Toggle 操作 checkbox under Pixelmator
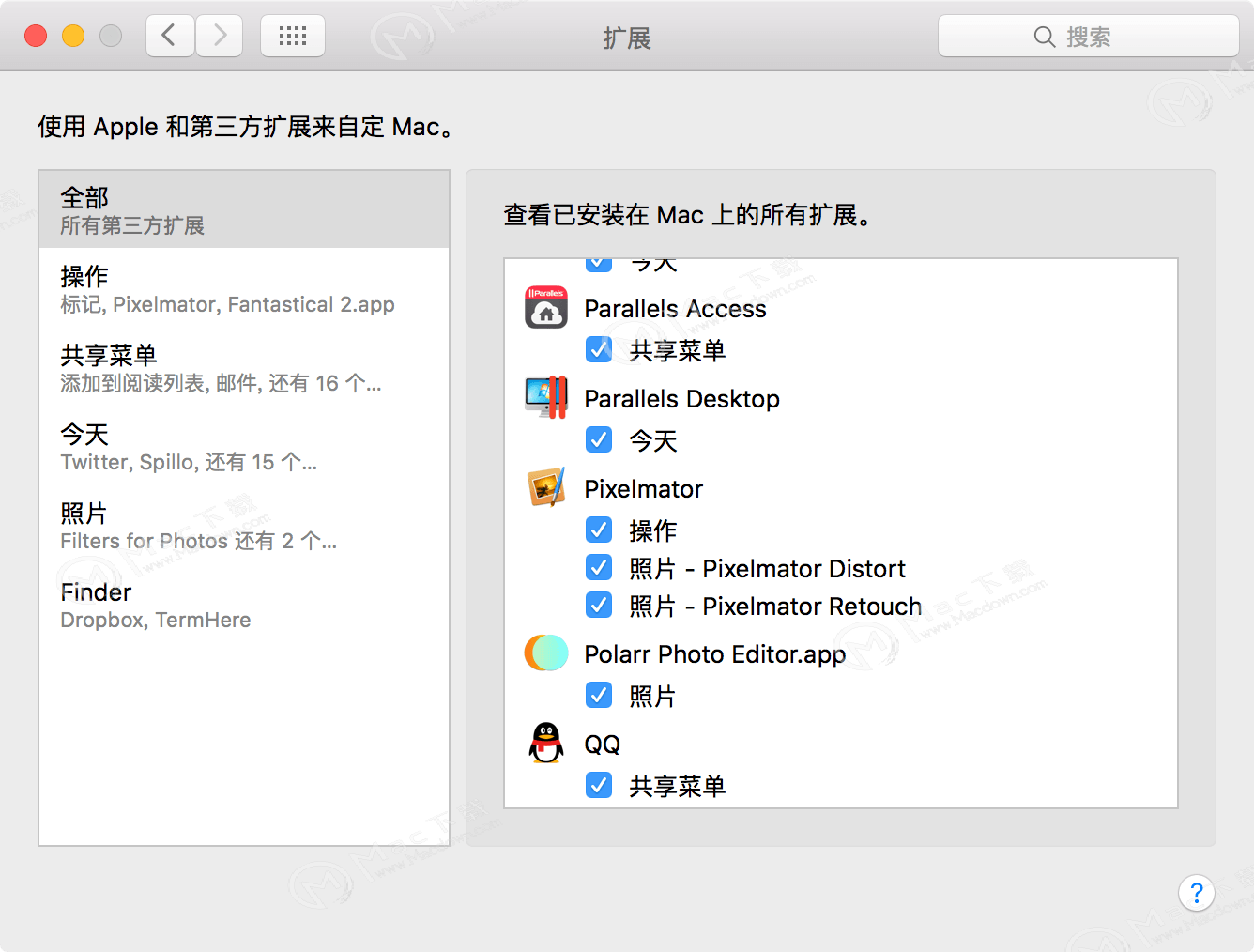Viewport: 1254px width, 952px height. (x=599, y=530)
